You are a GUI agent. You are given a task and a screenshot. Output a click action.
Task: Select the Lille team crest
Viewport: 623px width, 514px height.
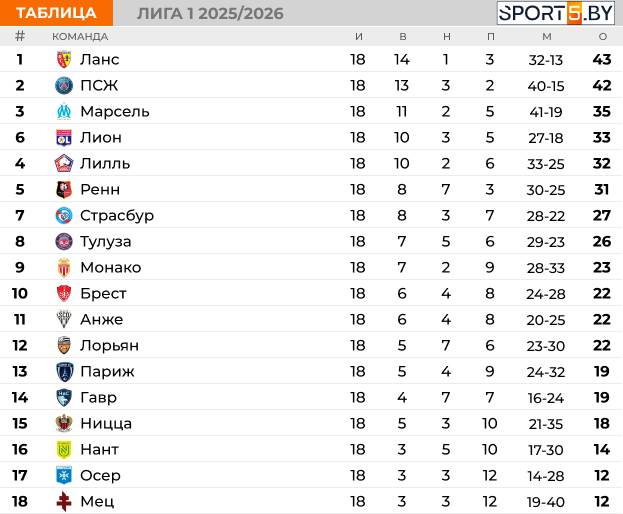coord(64,163)
